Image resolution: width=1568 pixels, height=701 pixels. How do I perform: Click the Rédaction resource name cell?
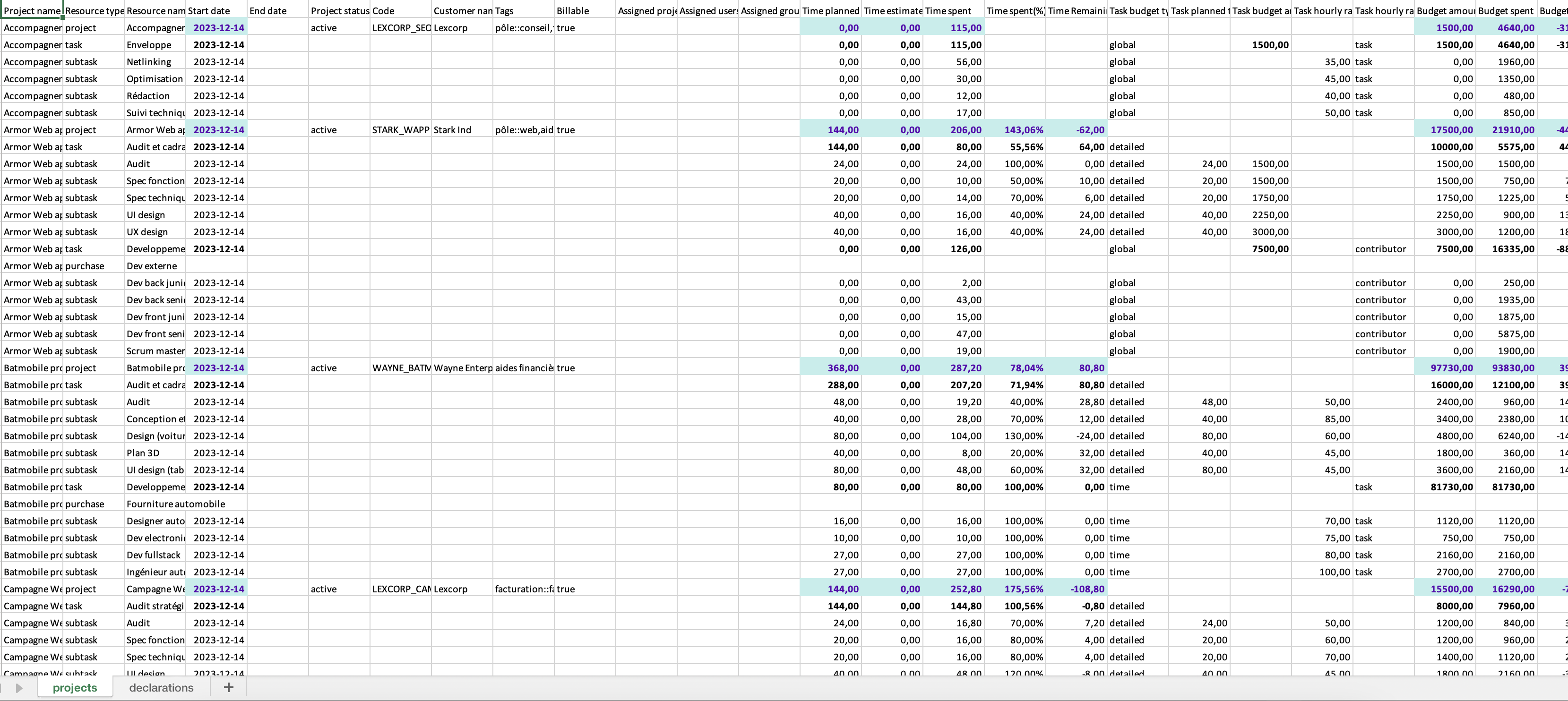tap(155, 95)
